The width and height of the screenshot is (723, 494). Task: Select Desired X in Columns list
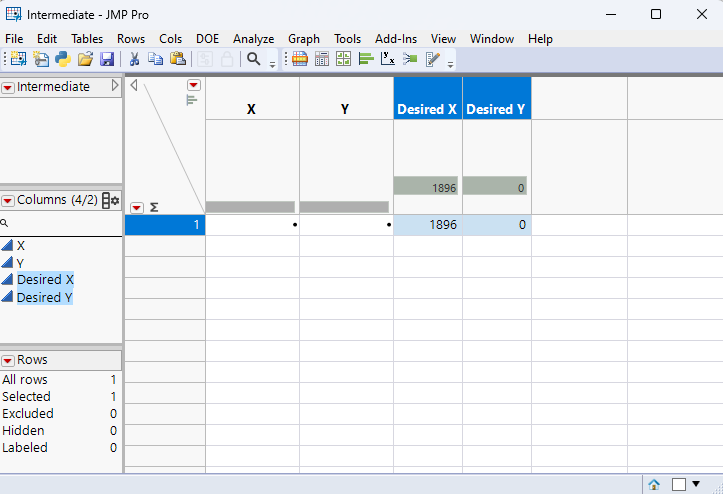[x=45, y=280]
